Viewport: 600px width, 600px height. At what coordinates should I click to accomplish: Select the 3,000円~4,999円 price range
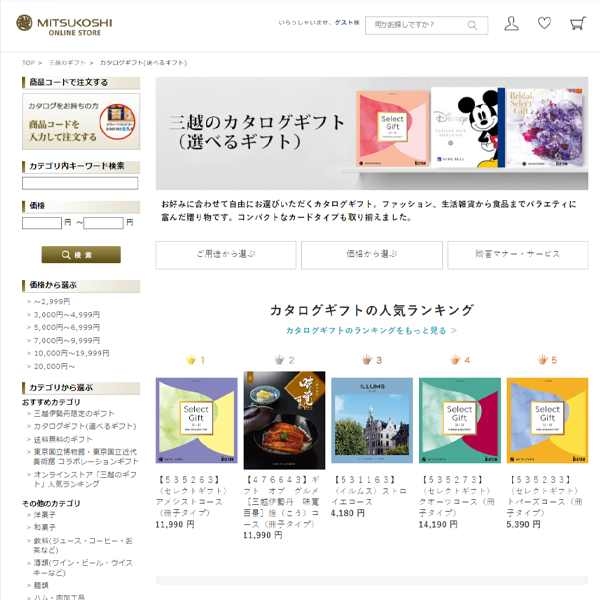[67, 315]
